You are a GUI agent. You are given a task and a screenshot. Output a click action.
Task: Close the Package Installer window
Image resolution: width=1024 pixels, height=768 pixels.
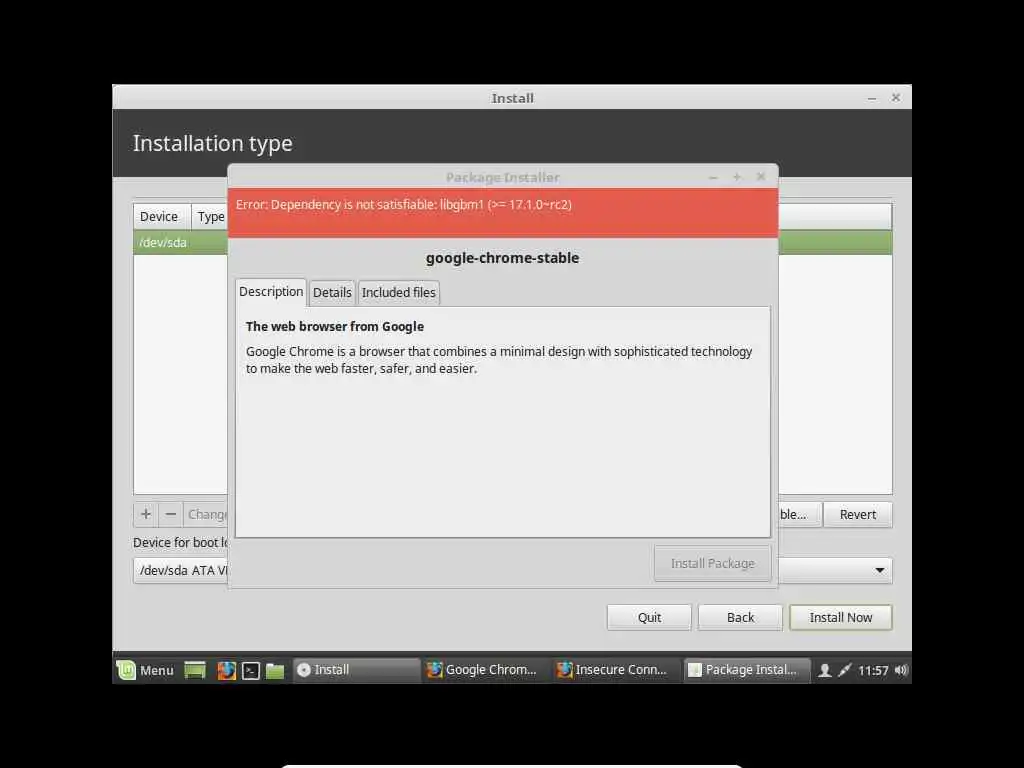point(761,177)
